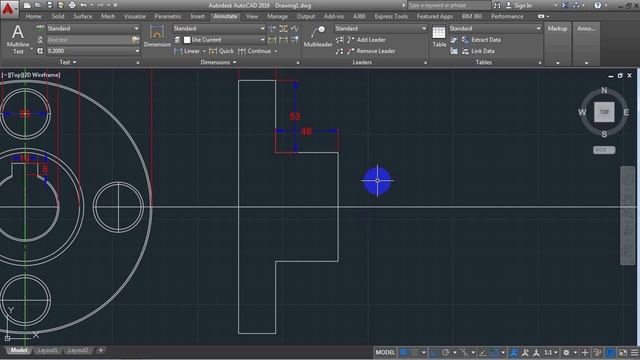Image resolution: width=640 pixels, height=360 pixels.
Task: Click the find text input field
Action: pyautogui.click(x=89, y=40)
